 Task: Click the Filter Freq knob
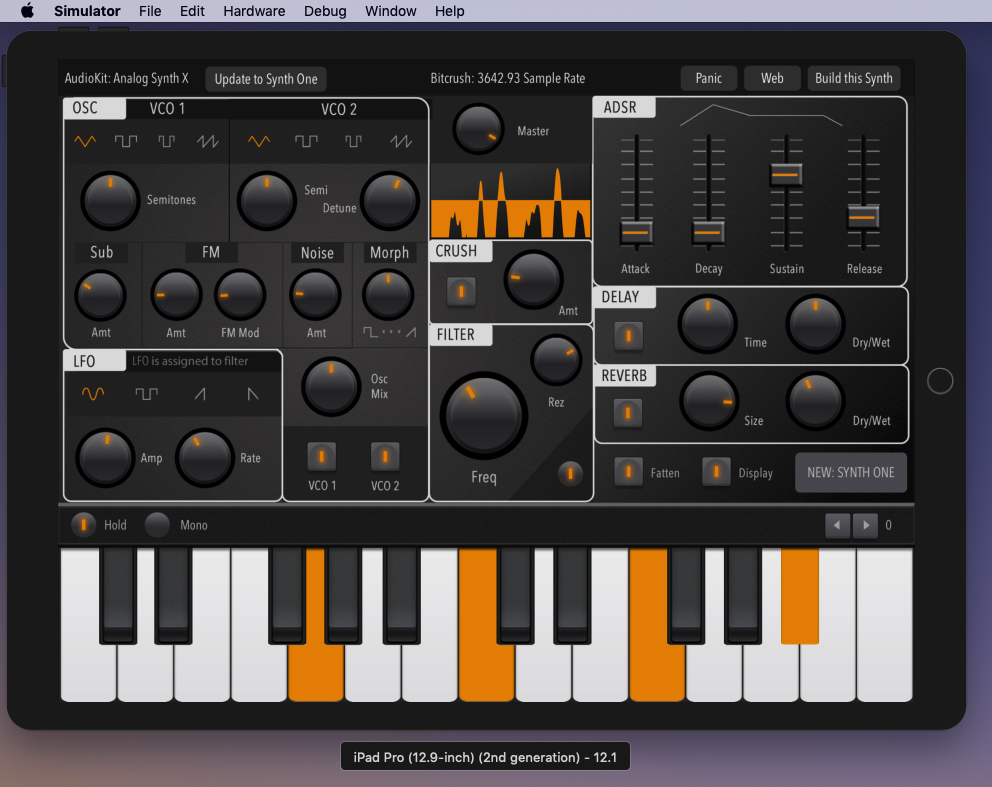pyautogui.click(x=484, y=416)
